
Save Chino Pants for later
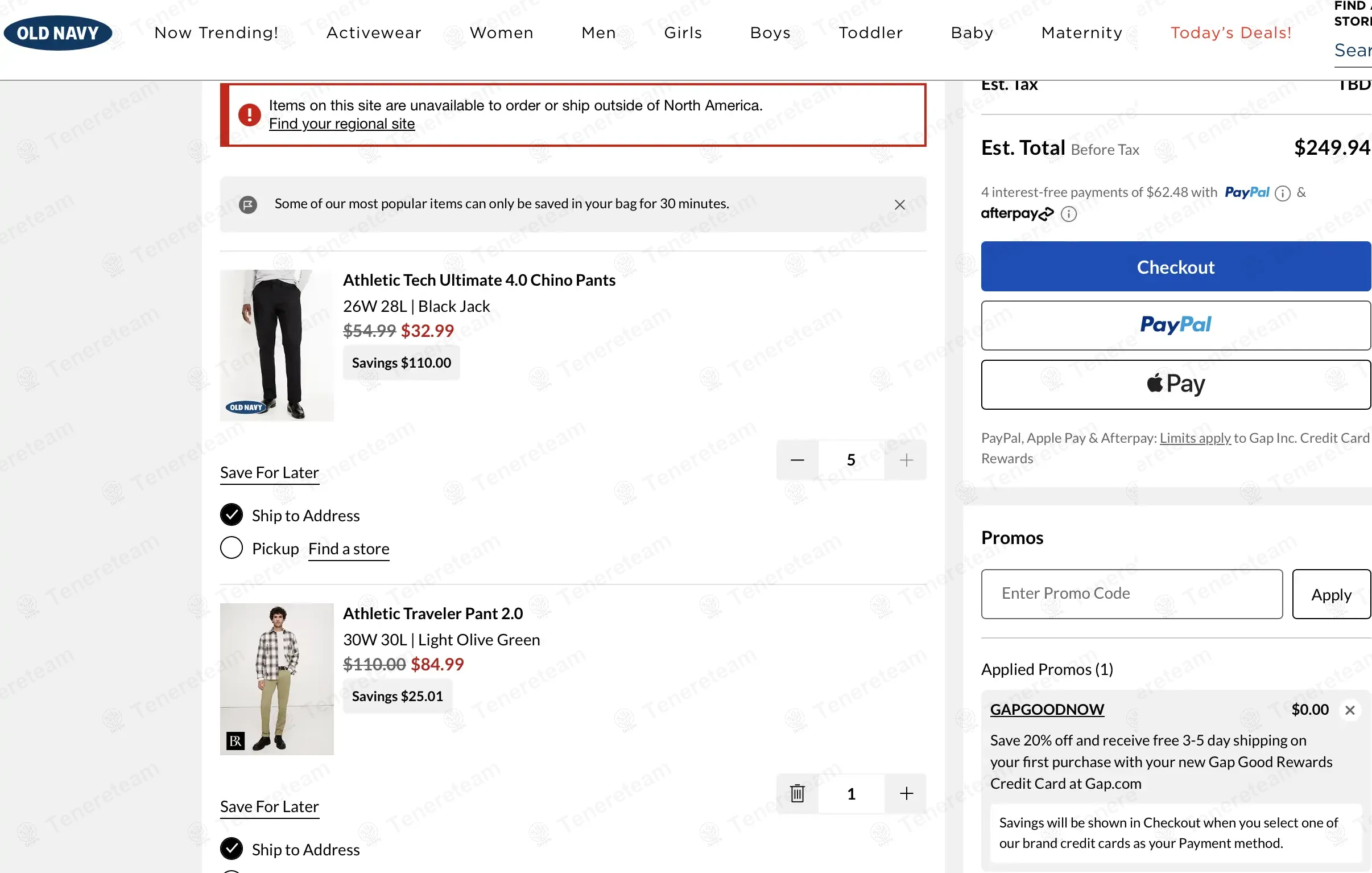[270, 473]
